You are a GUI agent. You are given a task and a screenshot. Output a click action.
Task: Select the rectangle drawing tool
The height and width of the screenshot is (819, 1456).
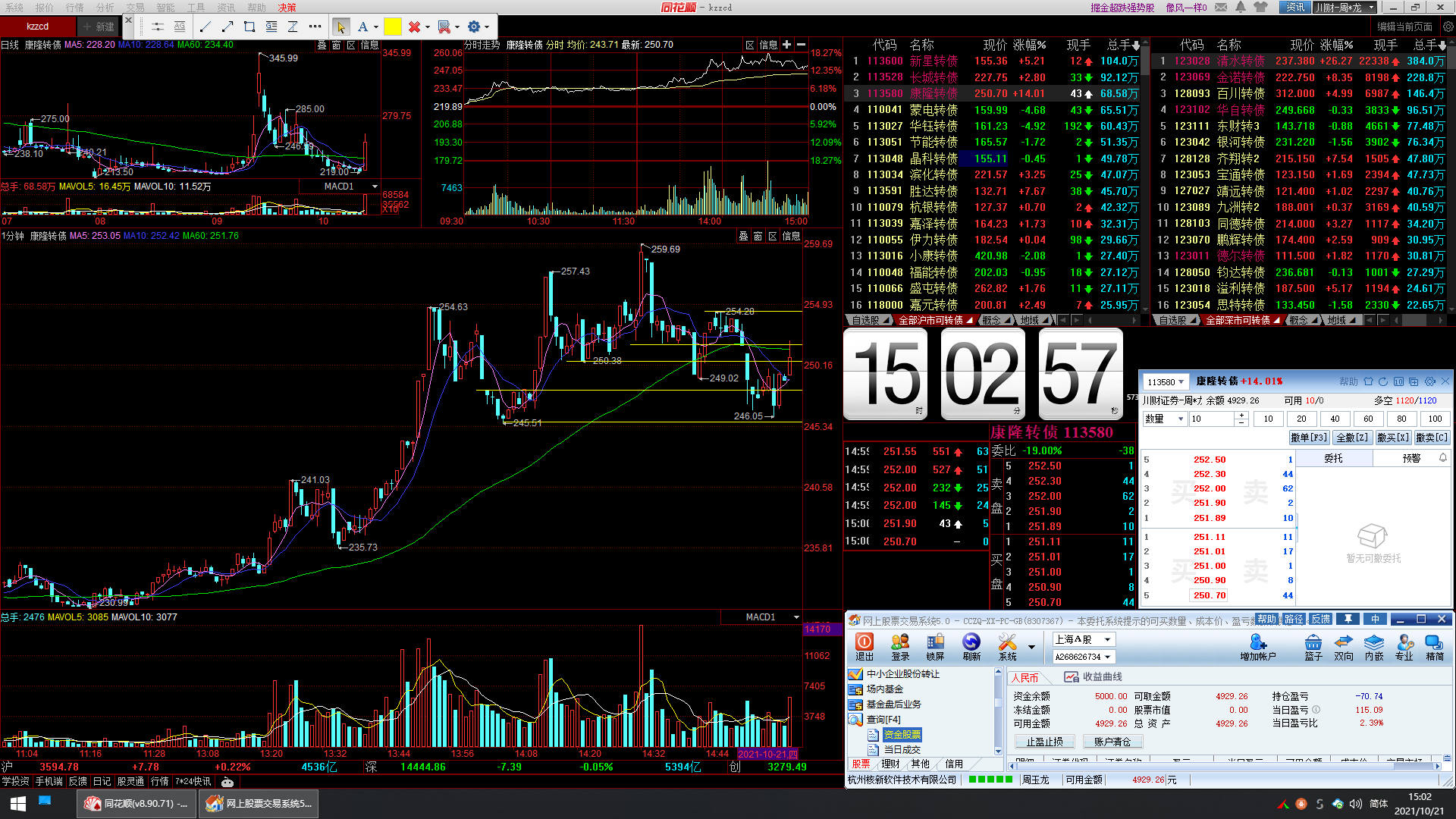[x=249, y=27]
